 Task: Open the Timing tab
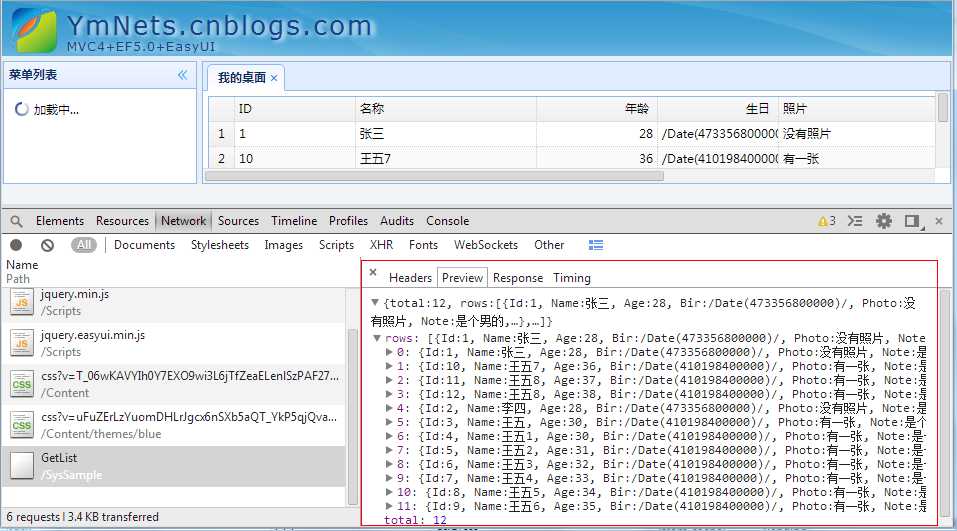[572, 278]
